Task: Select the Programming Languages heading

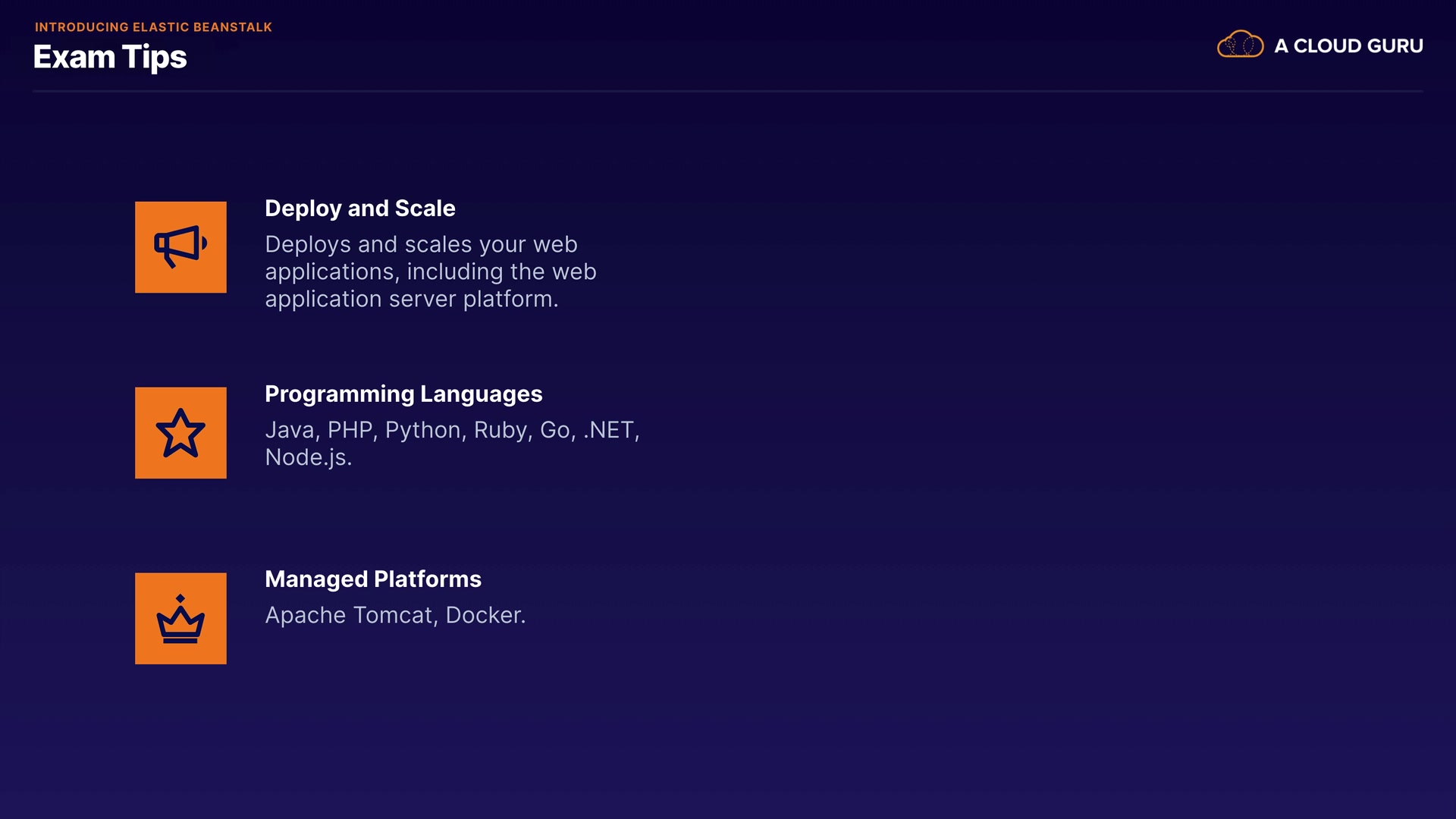Action: (403, 394)
